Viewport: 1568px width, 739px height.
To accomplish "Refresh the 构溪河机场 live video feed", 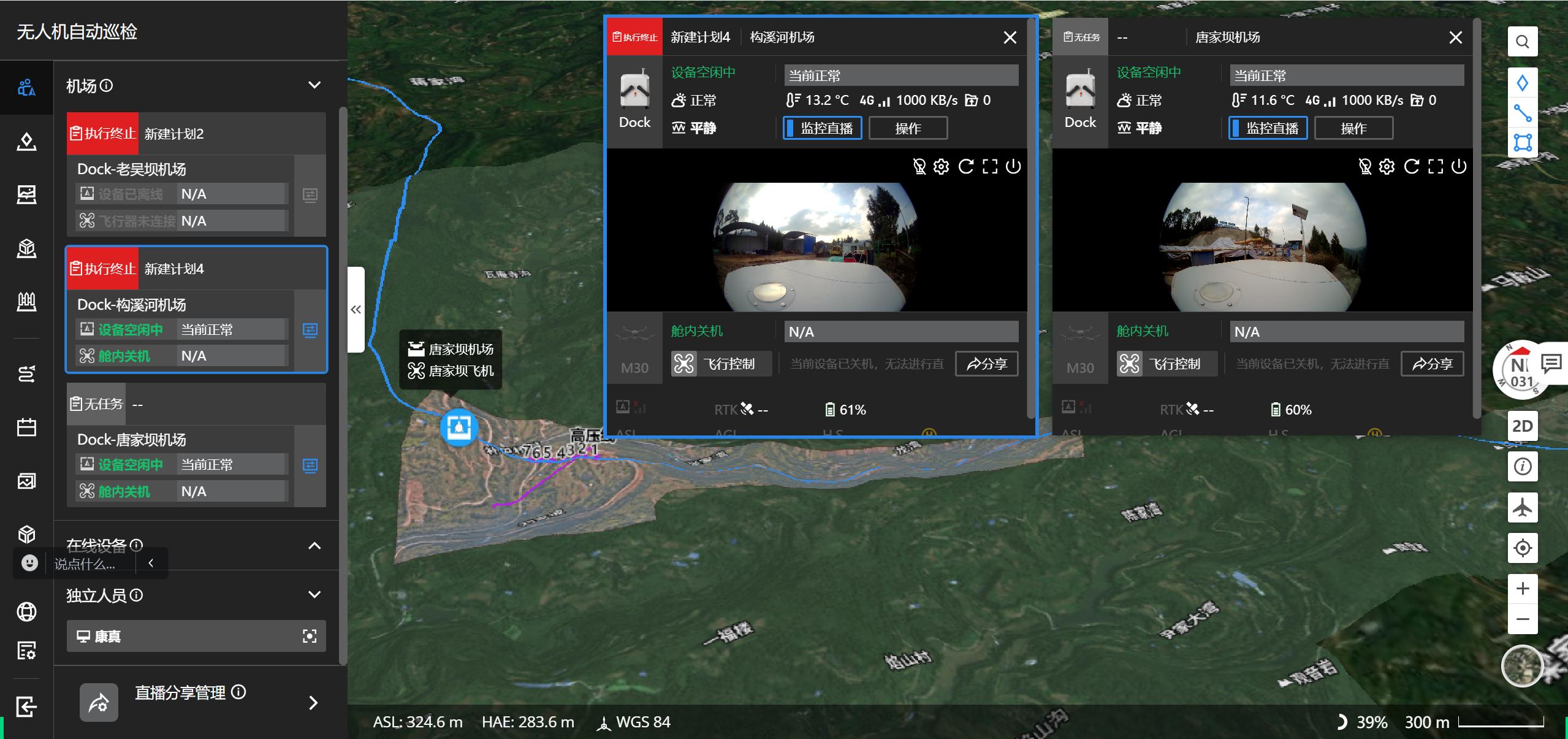I will coord(965,167).
